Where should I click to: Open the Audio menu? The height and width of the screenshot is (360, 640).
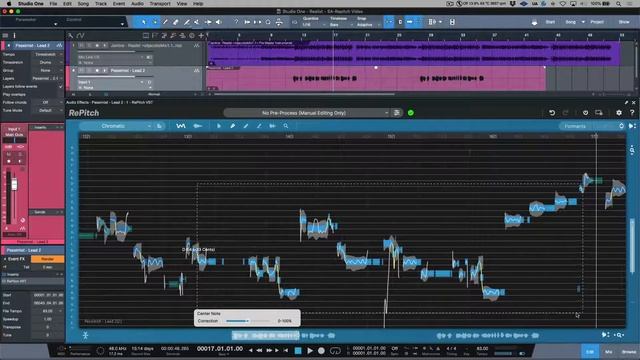137,4
